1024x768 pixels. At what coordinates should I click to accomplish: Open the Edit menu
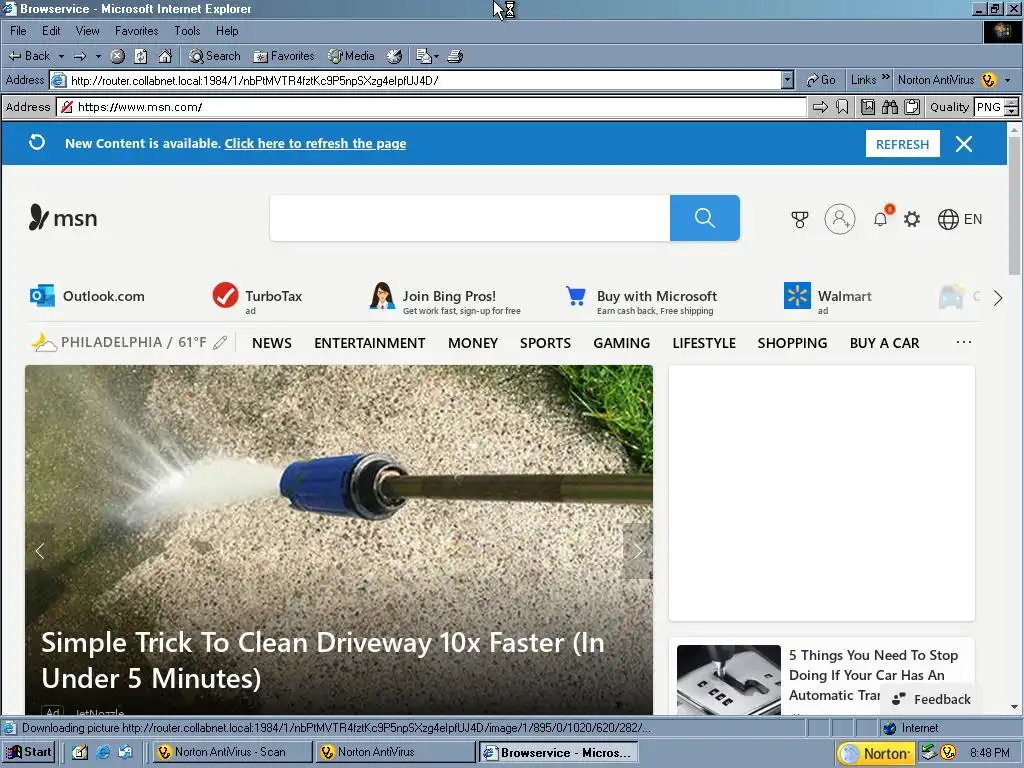click(51, 31)
